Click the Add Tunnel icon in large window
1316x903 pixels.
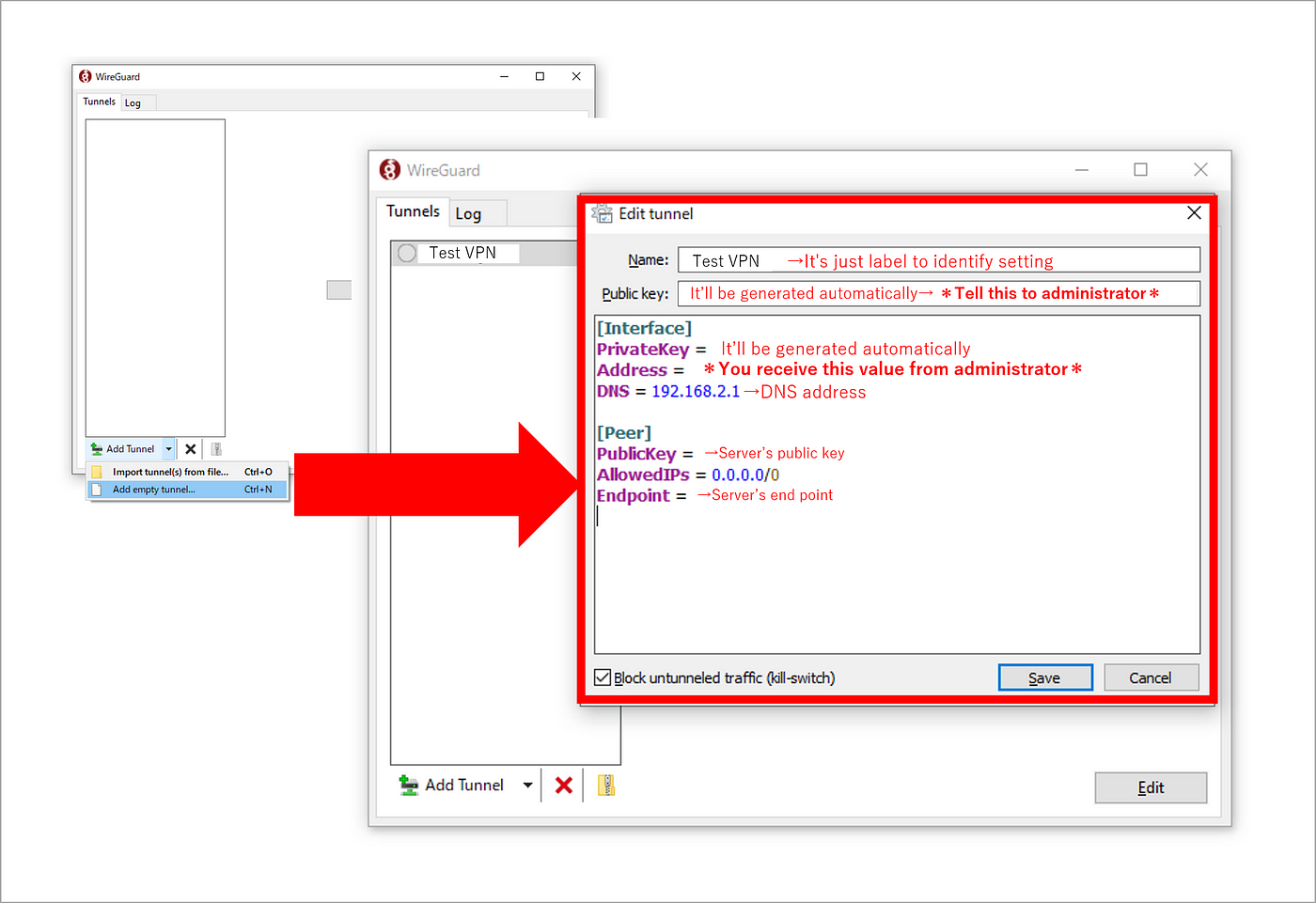[x=409, y=785]
